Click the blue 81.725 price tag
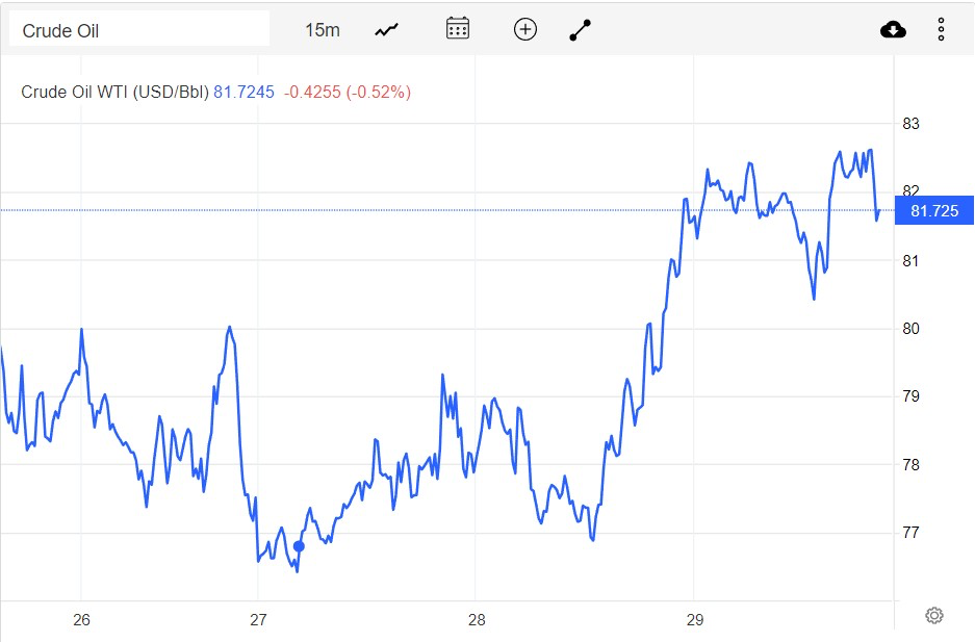 click(934, 211)
